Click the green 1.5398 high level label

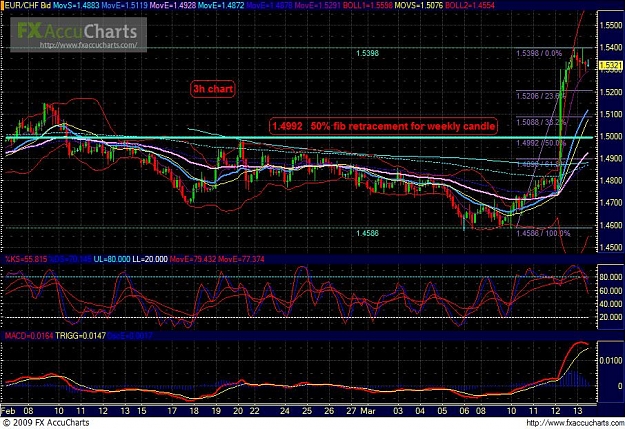tap(367, 53)
